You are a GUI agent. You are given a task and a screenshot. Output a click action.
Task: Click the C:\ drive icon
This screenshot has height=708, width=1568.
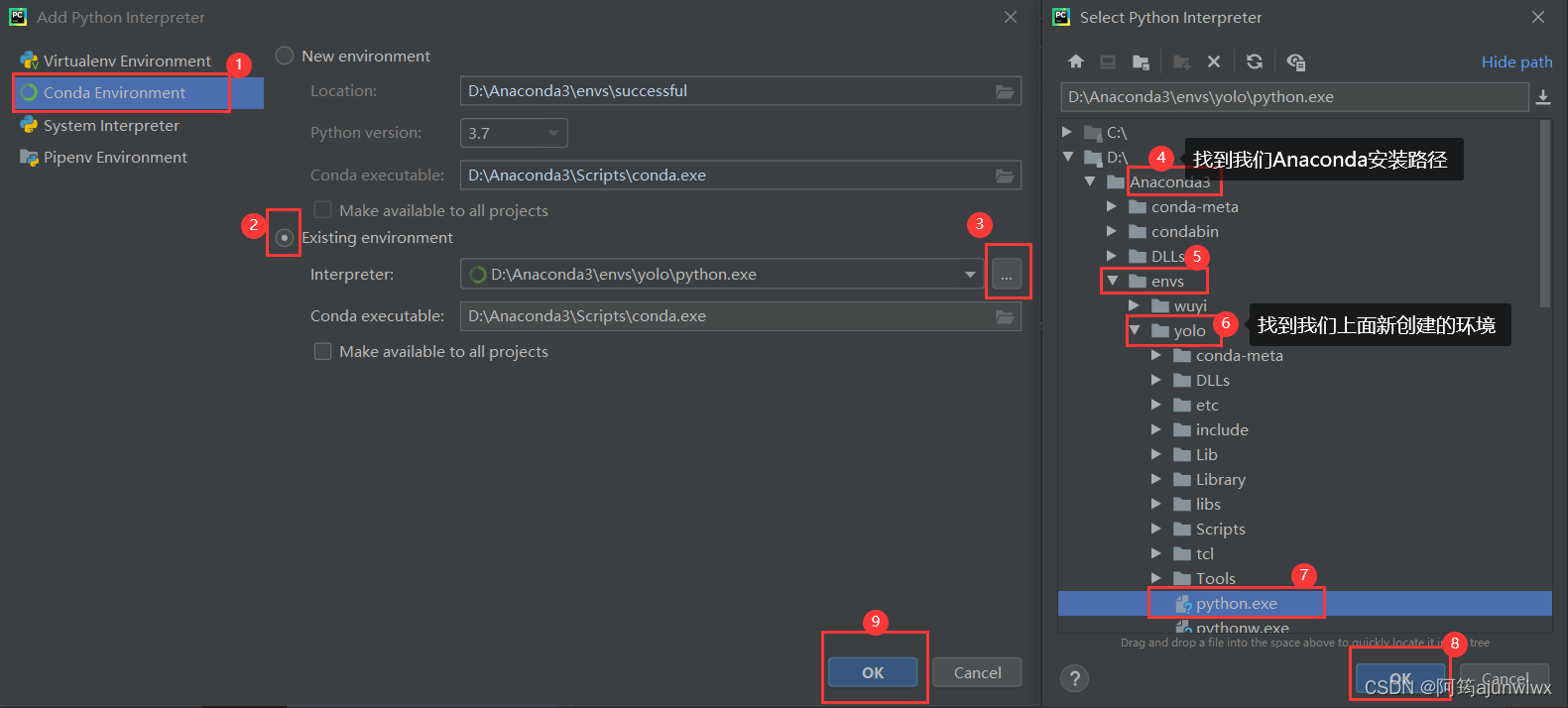coord(1093,132)
